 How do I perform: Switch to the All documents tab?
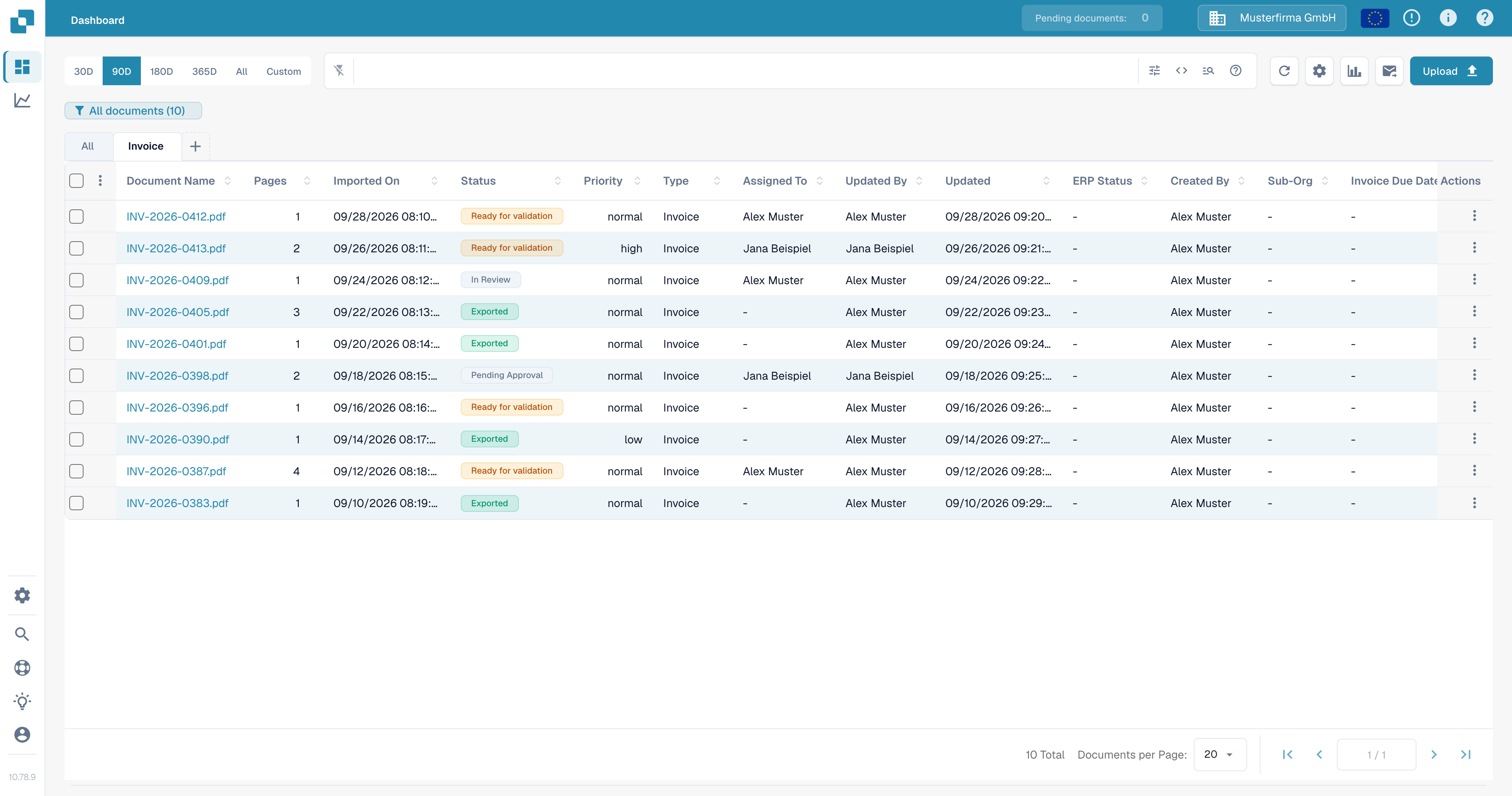point(88,146)
